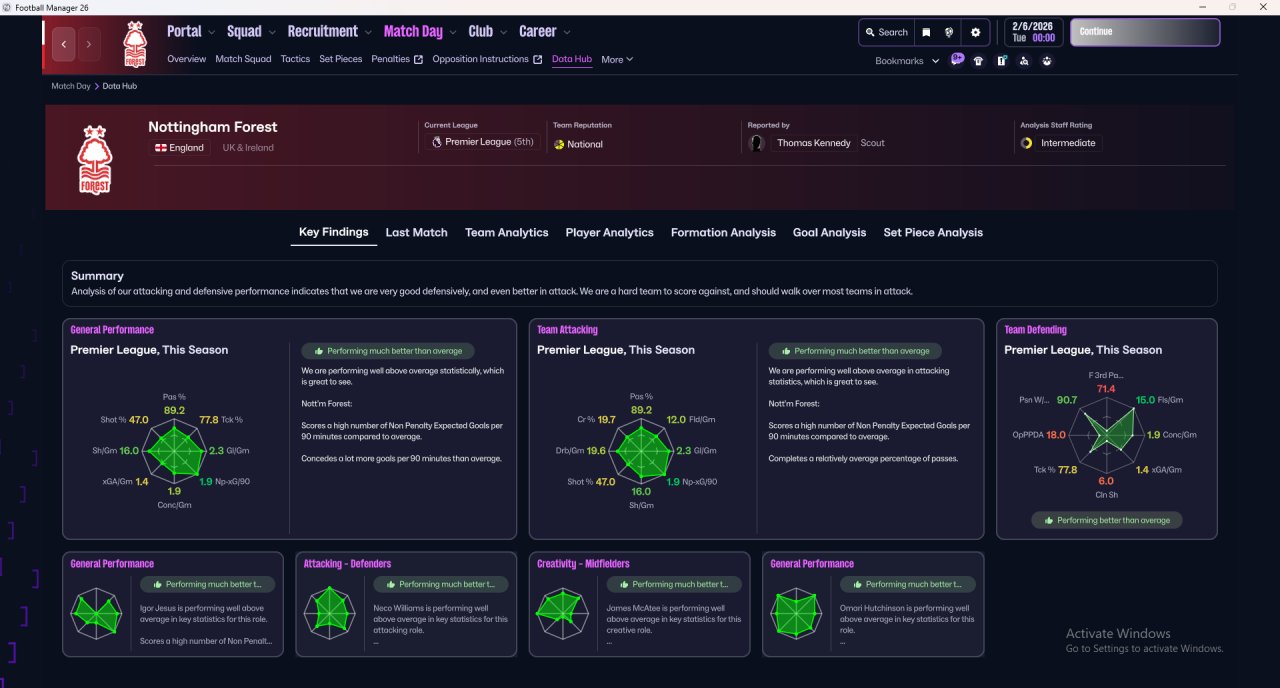Open the Match Squad submenu item
The width and height of the screenshot is (1280, 688).
pos(243,59)
